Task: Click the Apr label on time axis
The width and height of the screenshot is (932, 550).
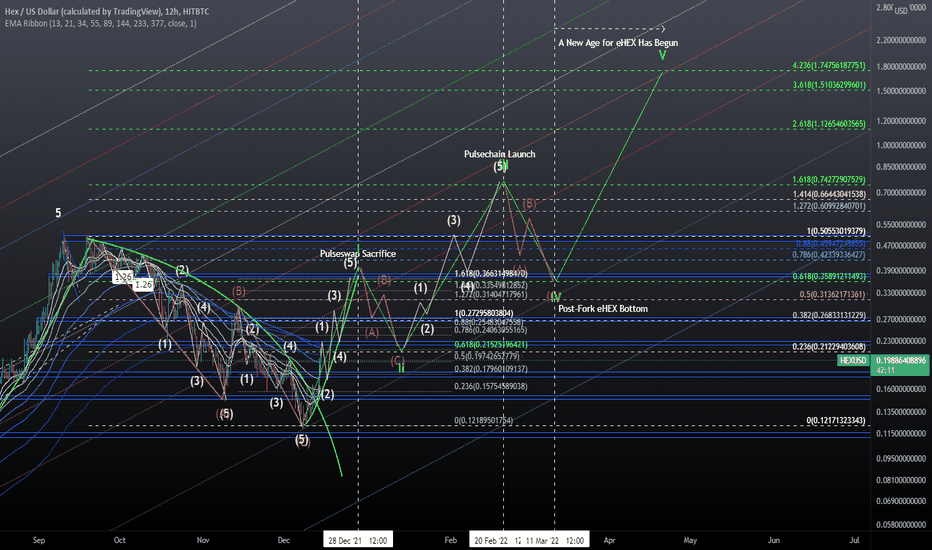Action: [609, 540]
